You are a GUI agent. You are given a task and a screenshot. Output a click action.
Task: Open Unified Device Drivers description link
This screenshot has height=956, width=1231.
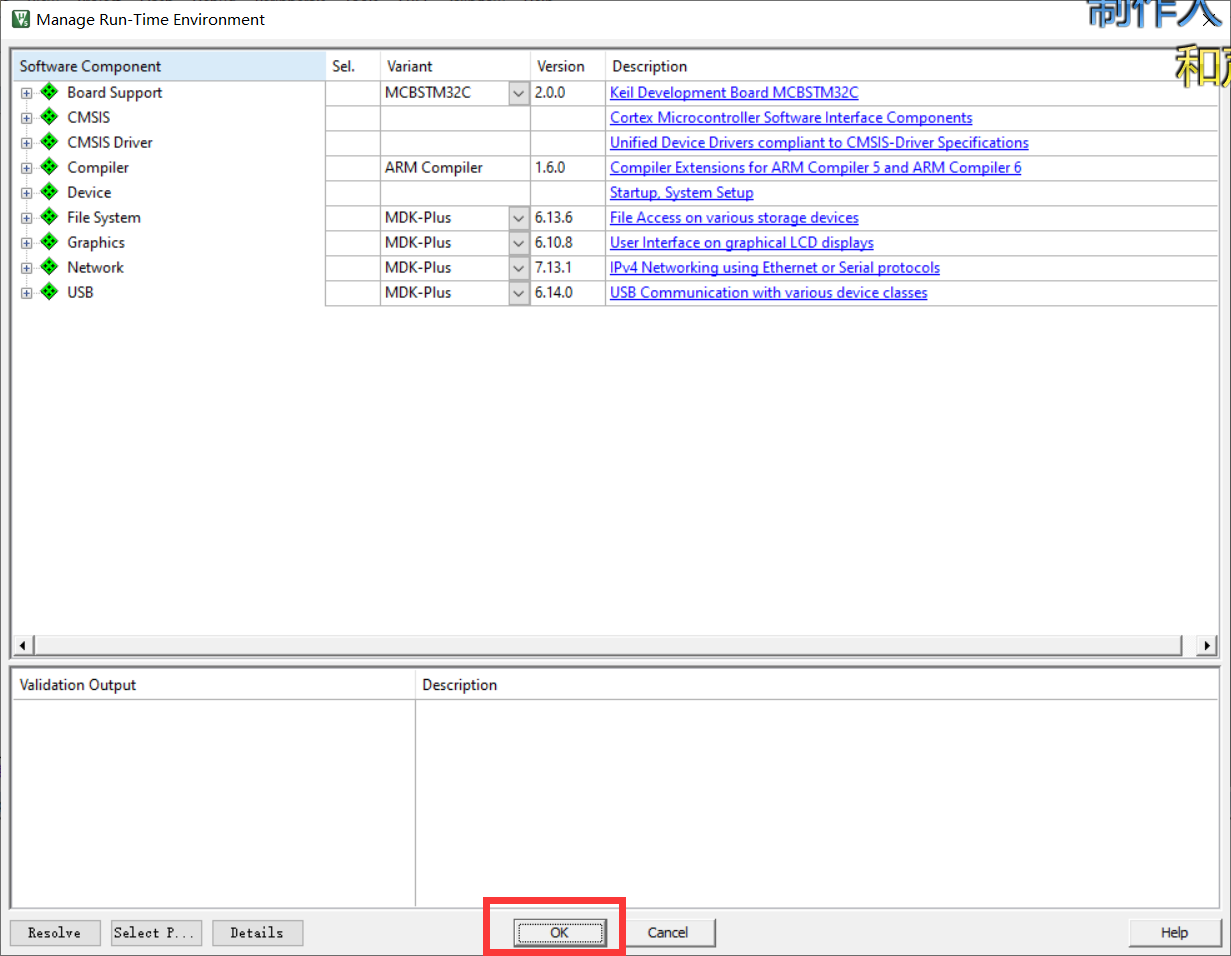[819, 142]
